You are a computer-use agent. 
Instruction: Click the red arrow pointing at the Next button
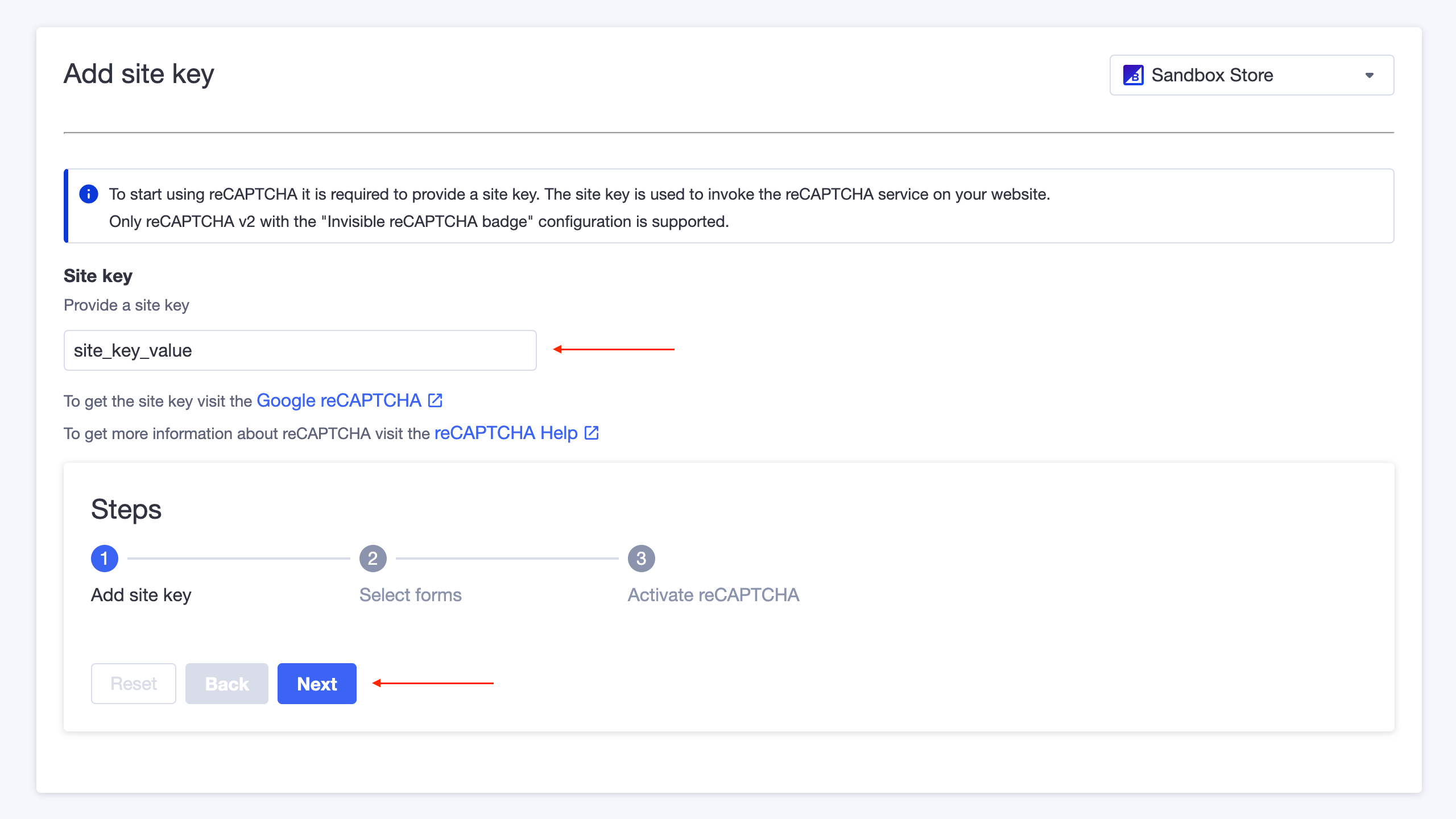coord(432,683)
